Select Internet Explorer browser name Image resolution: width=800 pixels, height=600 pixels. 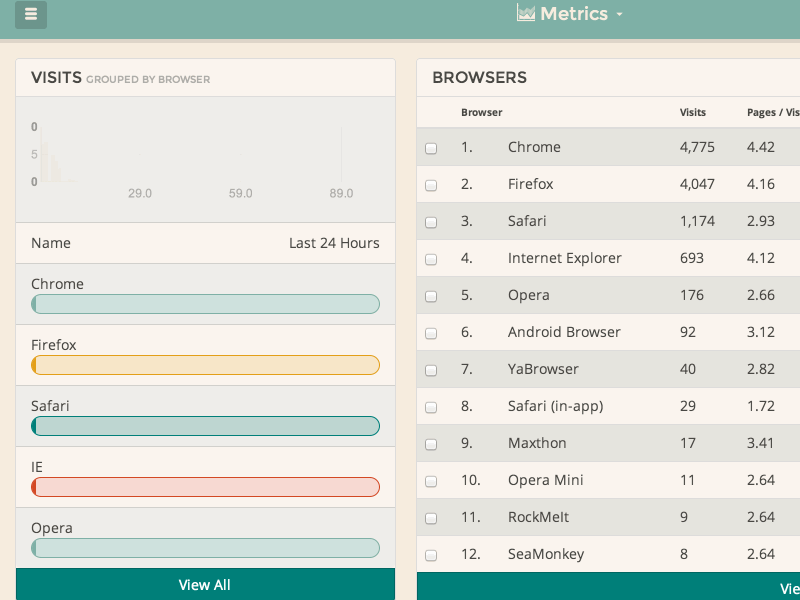(x=564, y=258)
